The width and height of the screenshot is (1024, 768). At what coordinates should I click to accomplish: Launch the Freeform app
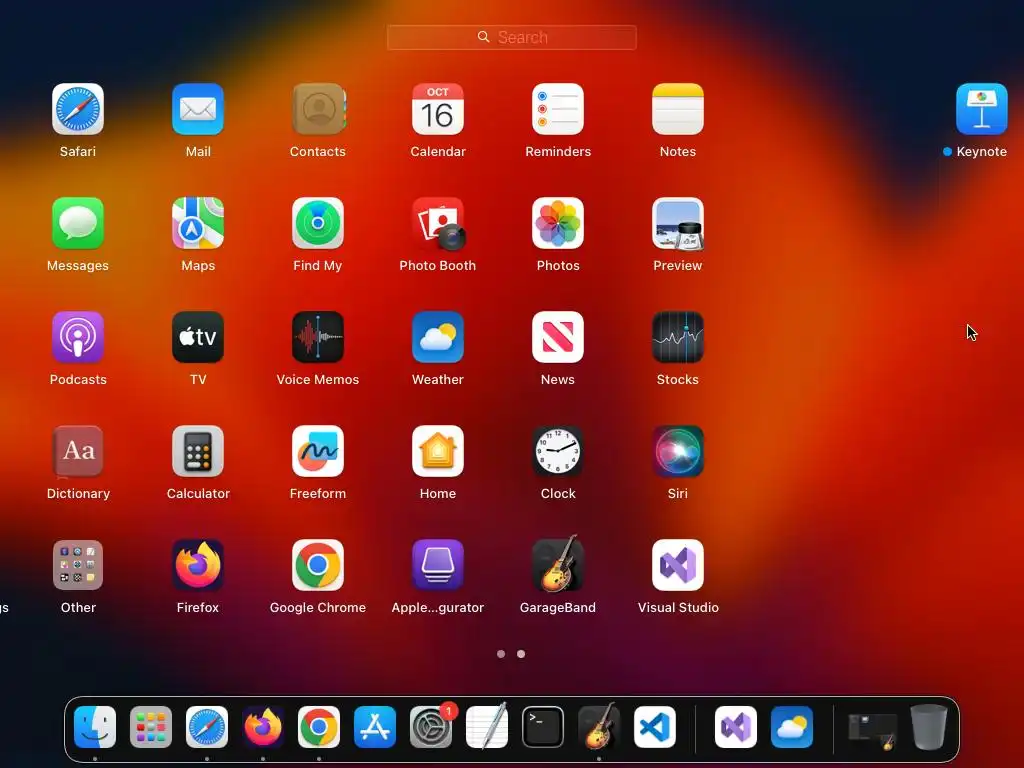pos(318,451)
